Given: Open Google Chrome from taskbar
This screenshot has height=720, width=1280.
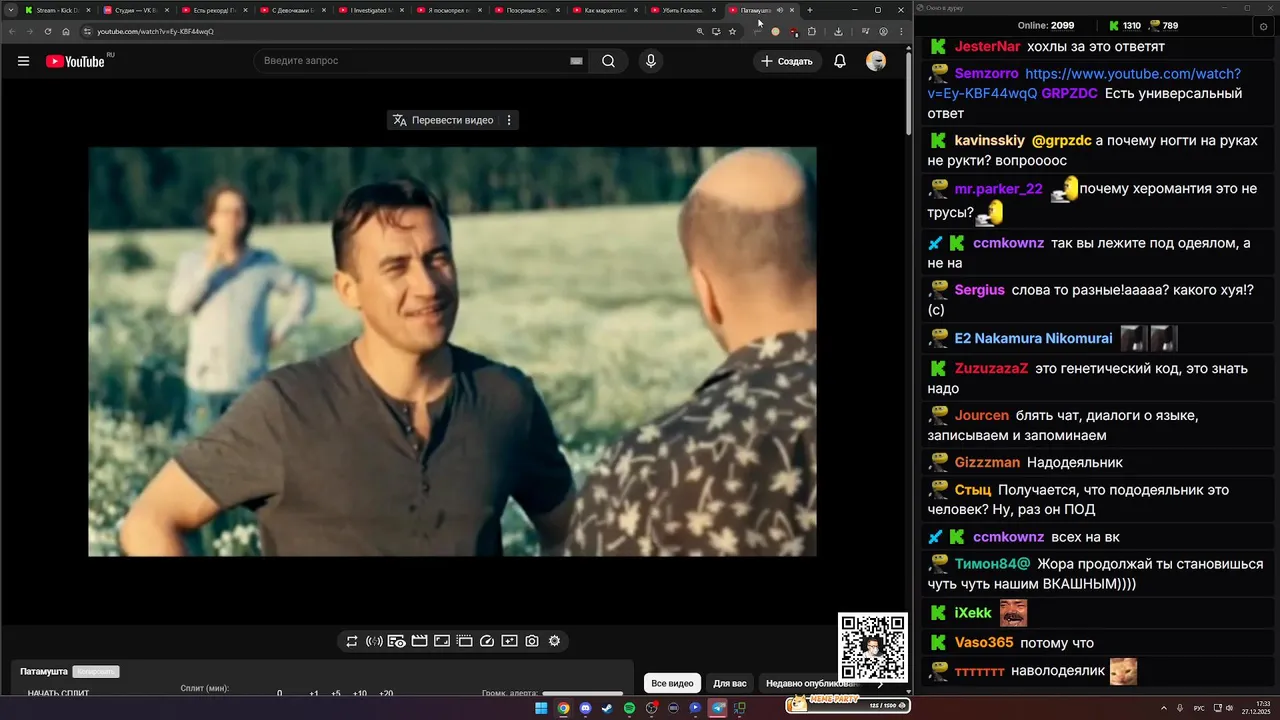Looking at the screenshot, I should coord(563,708).
